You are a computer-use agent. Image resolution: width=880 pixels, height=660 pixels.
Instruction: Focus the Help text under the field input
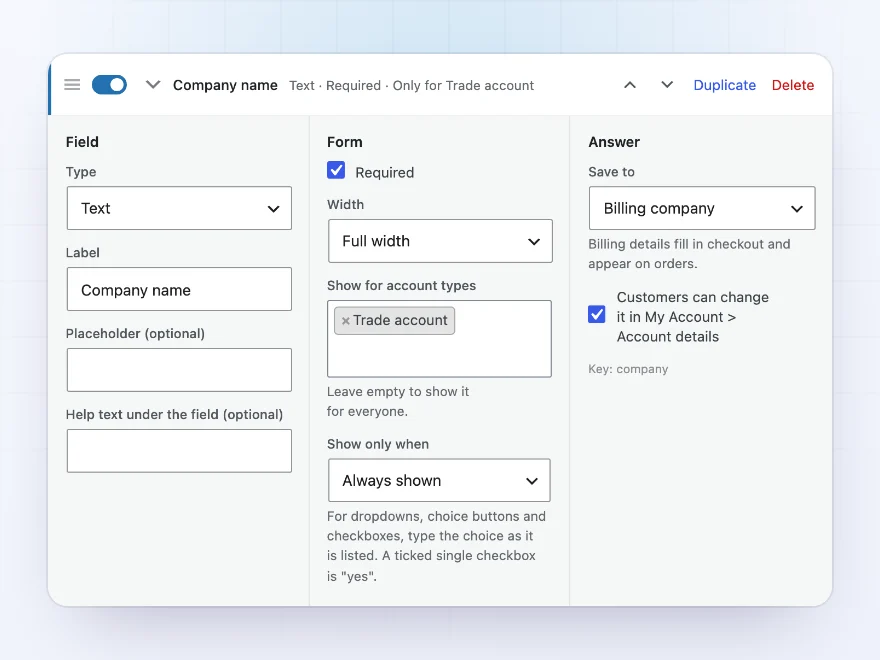click(179, 451)
